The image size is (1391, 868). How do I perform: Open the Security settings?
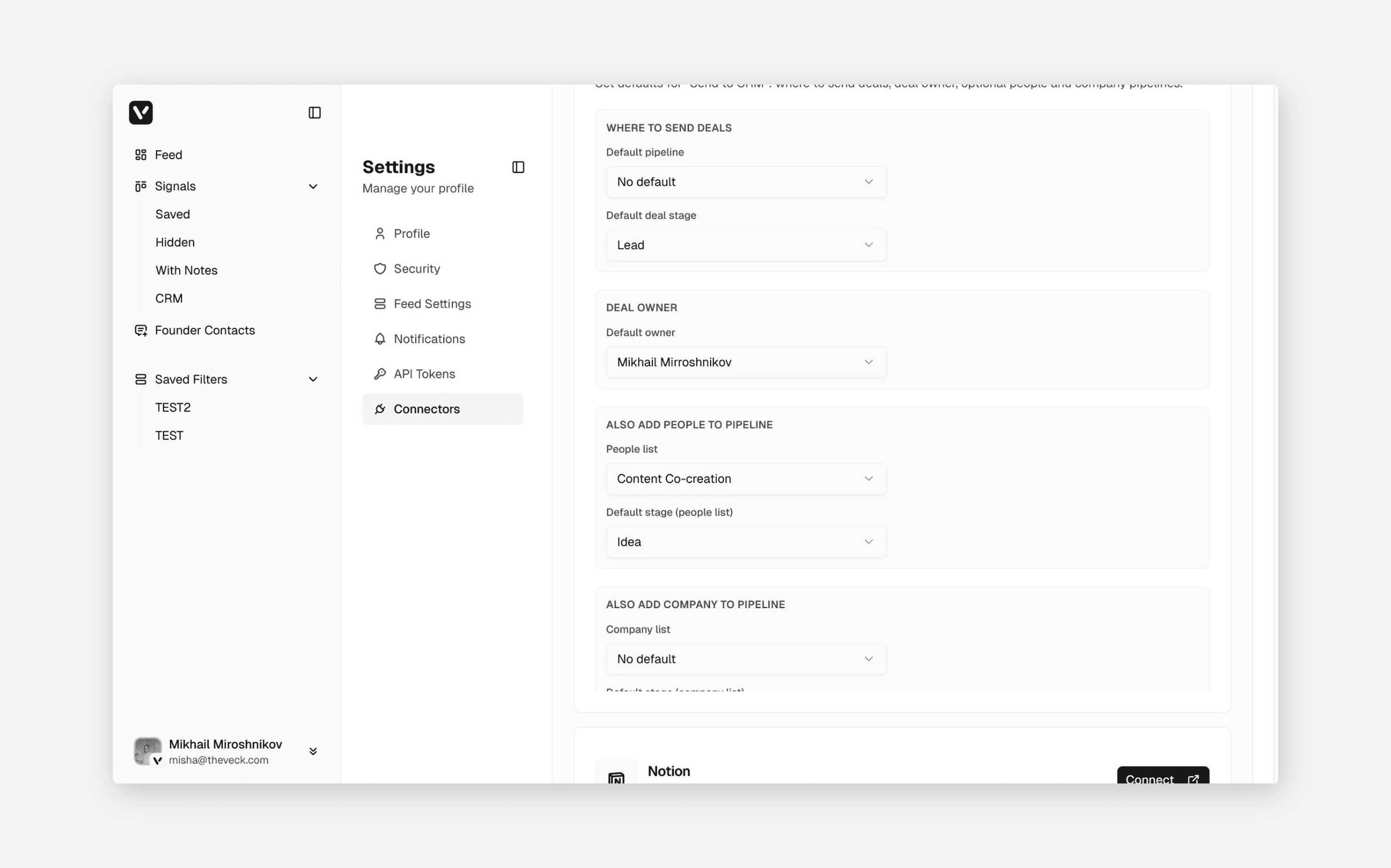[416, 269]
